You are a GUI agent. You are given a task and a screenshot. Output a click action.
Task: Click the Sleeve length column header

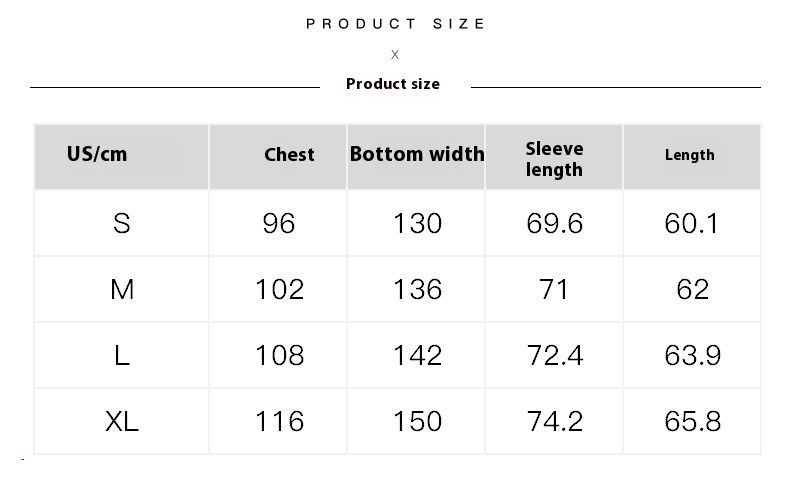pyautogui.click(x=554, y=159)
